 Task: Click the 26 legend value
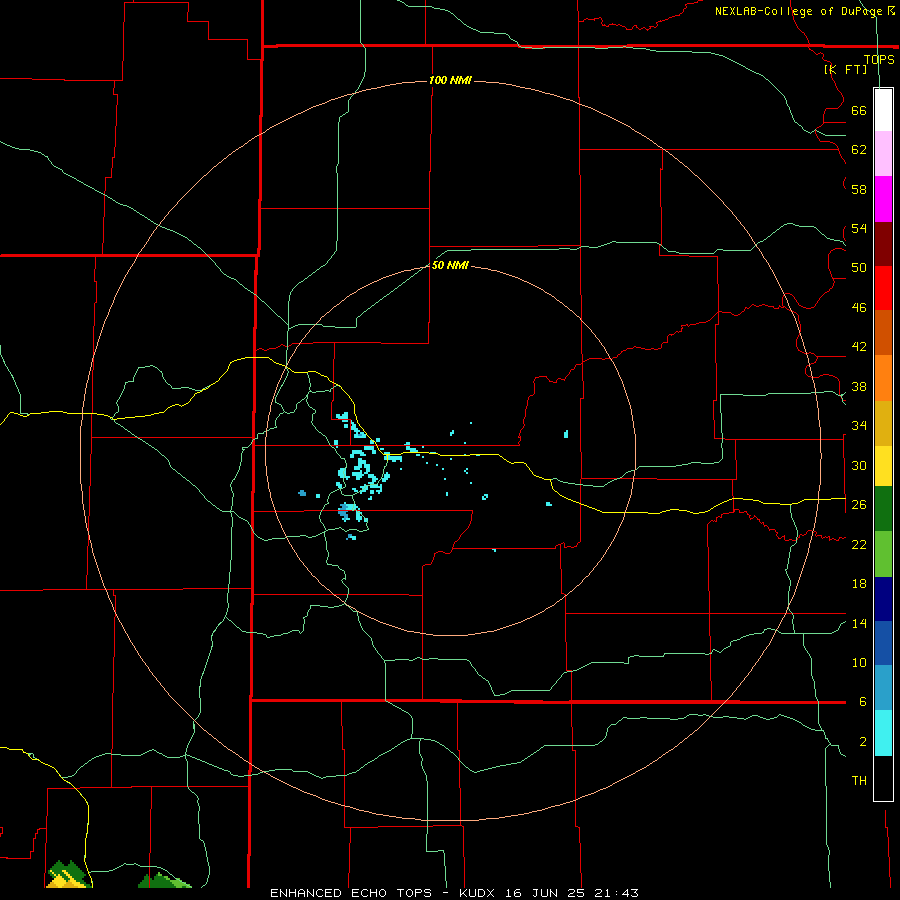pos(859,505)
